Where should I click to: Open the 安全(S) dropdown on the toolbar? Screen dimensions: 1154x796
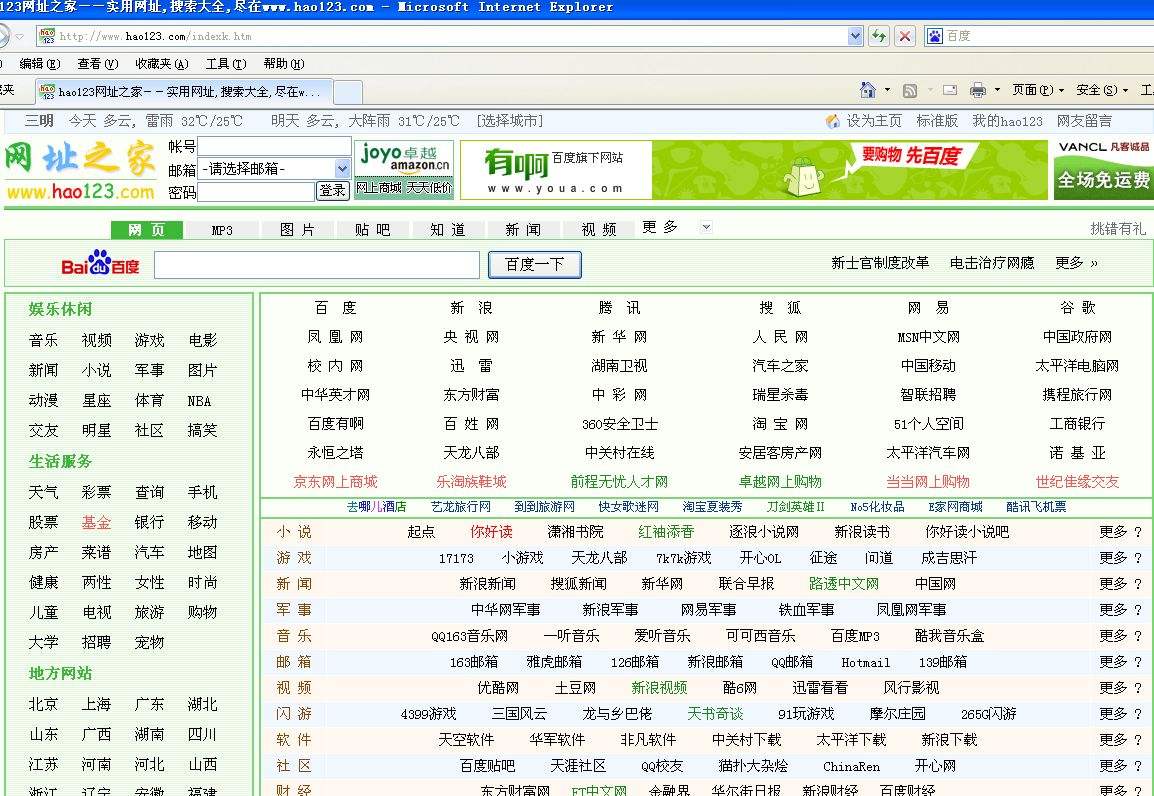[1095, 90]
